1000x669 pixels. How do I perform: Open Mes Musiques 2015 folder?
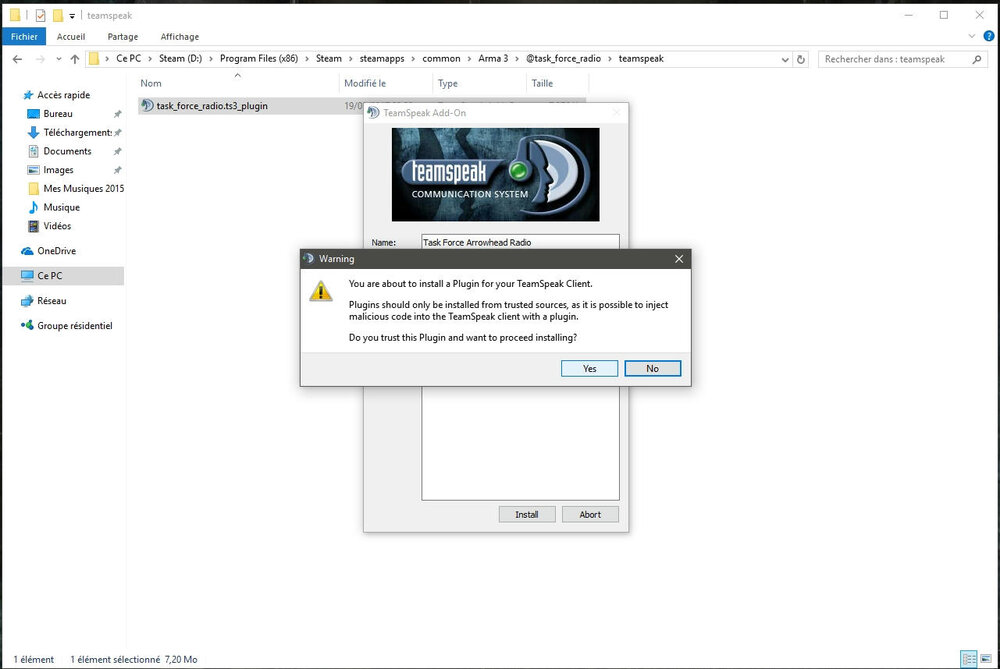pos(84,189)
